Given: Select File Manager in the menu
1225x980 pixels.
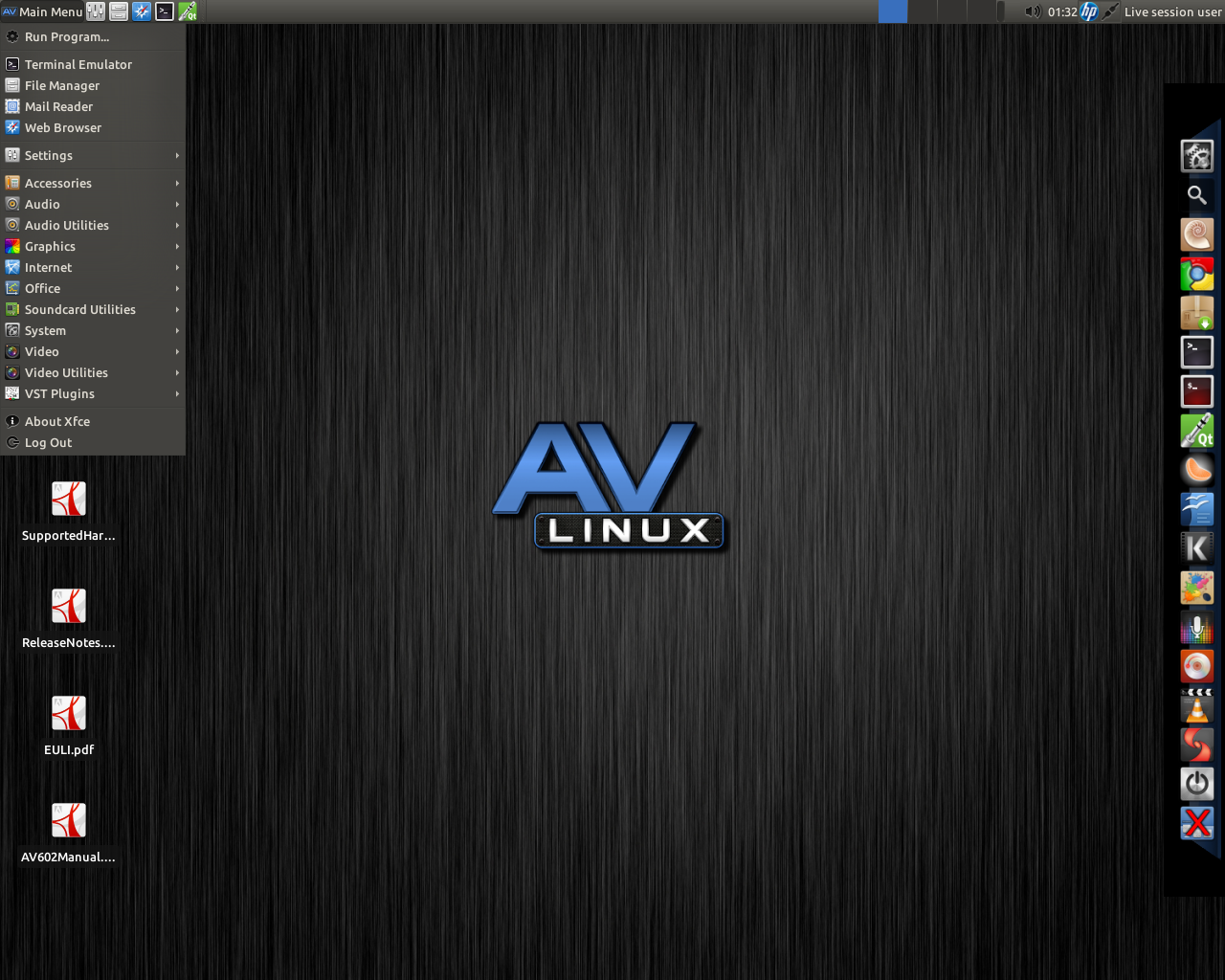Looking at the screenshot, I should 93,85.
